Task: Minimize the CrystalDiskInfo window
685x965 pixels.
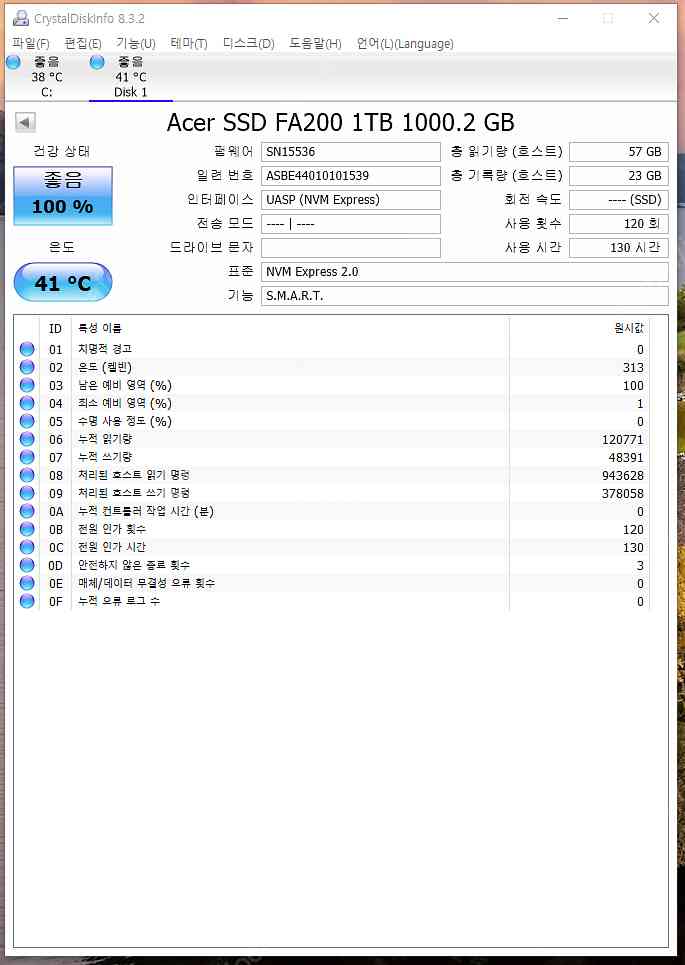Action: (563, 18)
